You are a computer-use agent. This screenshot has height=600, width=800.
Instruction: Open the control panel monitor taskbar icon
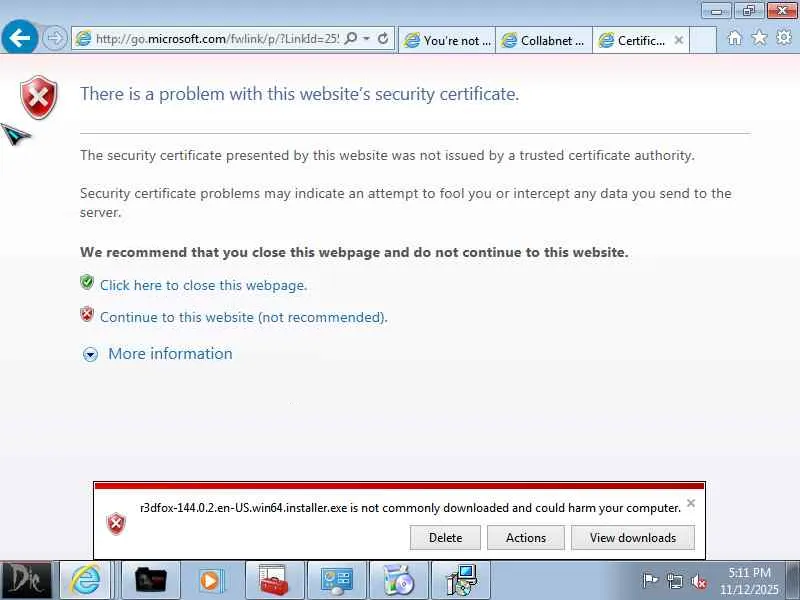336,581
